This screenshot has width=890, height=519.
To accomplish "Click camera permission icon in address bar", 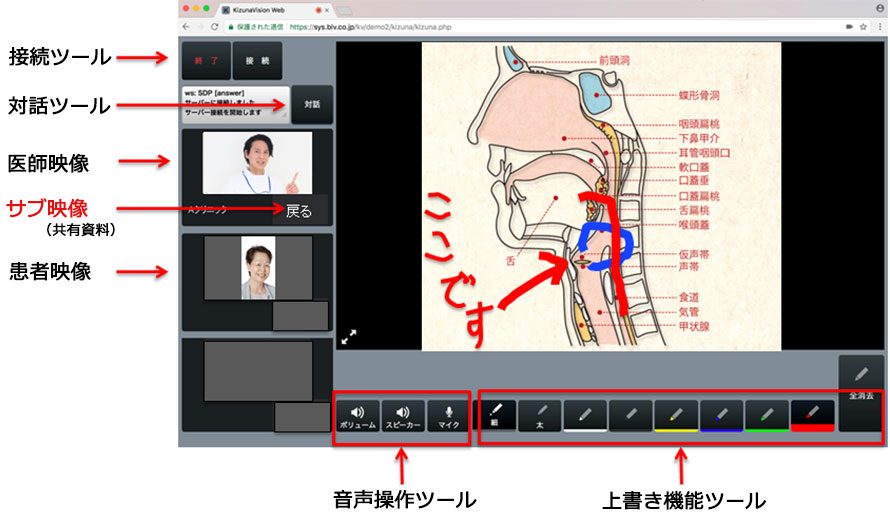I will 849,27.
